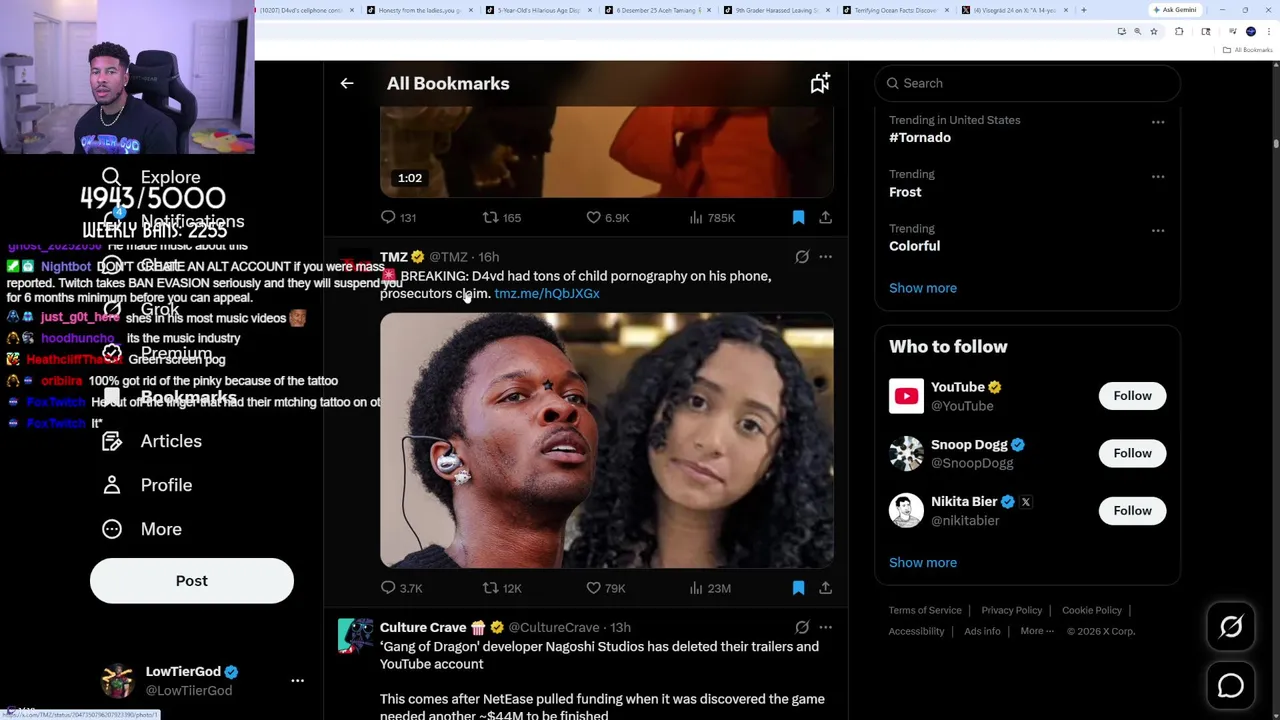Viewport: 1280px width, 720px height.
Task: Open YouTube profile avatar in Who to follow
Action: [906, 396]
